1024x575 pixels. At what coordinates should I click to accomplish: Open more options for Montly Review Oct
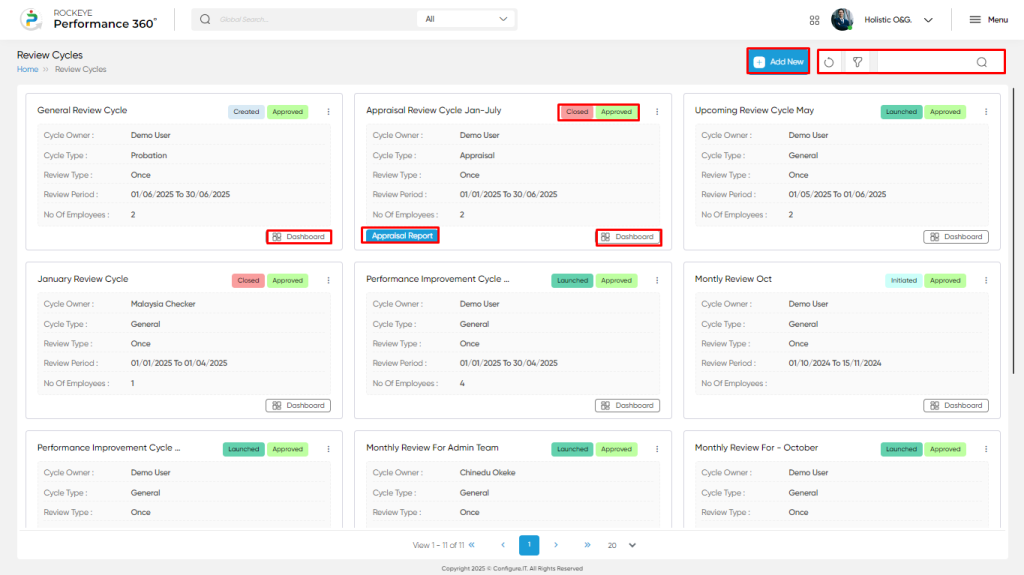point(986,280)
